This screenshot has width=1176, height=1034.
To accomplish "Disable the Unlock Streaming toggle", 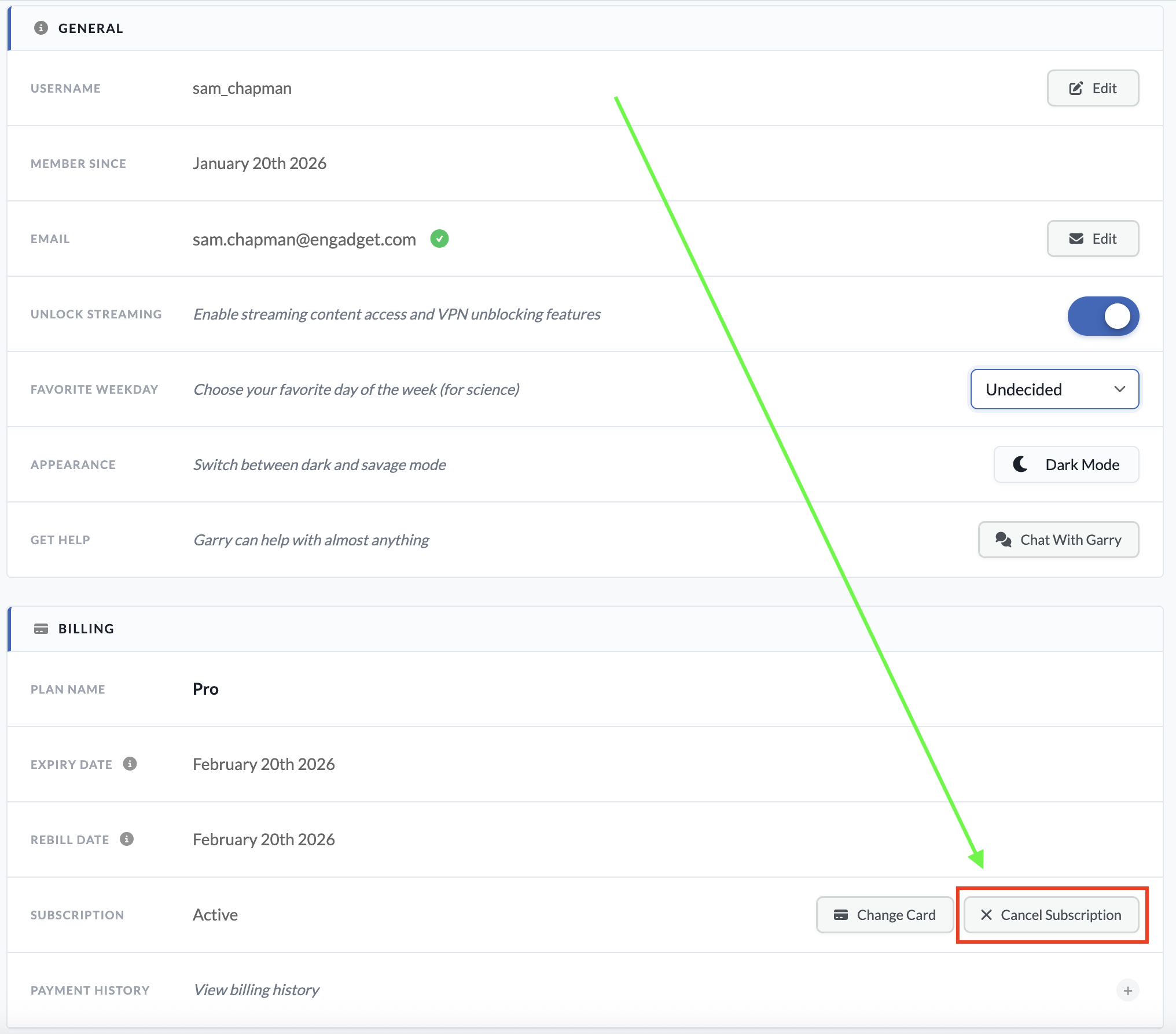I will coord(1102,316).
